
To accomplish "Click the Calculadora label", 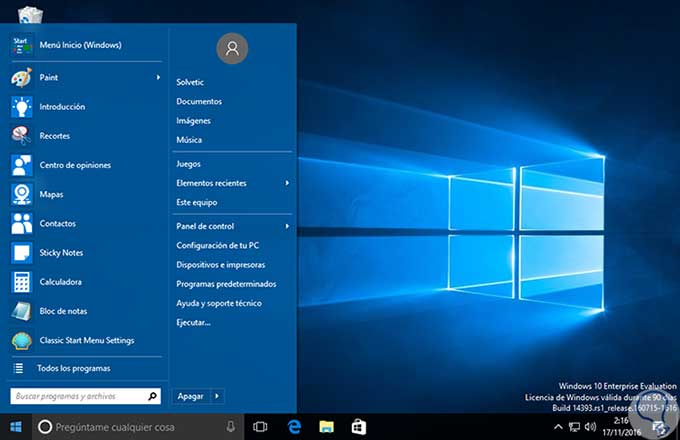I will pos(61,282).
